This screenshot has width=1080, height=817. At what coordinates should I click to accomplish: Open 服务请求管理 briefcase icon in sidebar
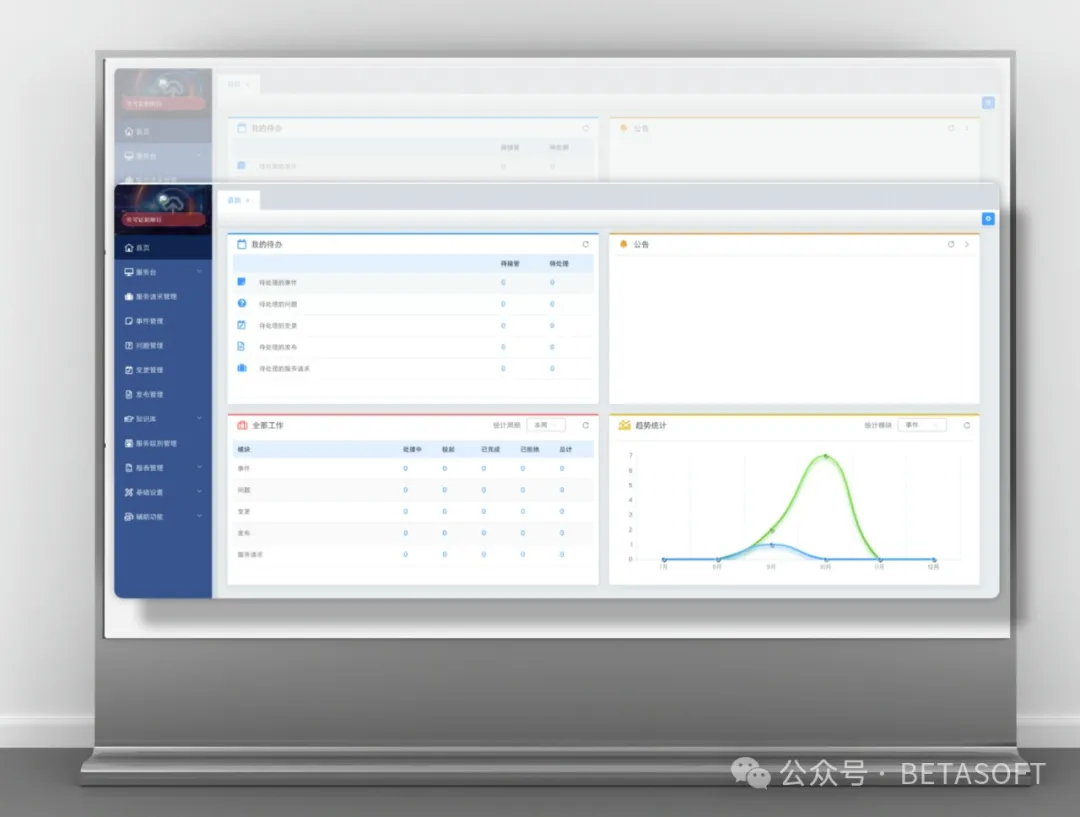pos(129,296)
